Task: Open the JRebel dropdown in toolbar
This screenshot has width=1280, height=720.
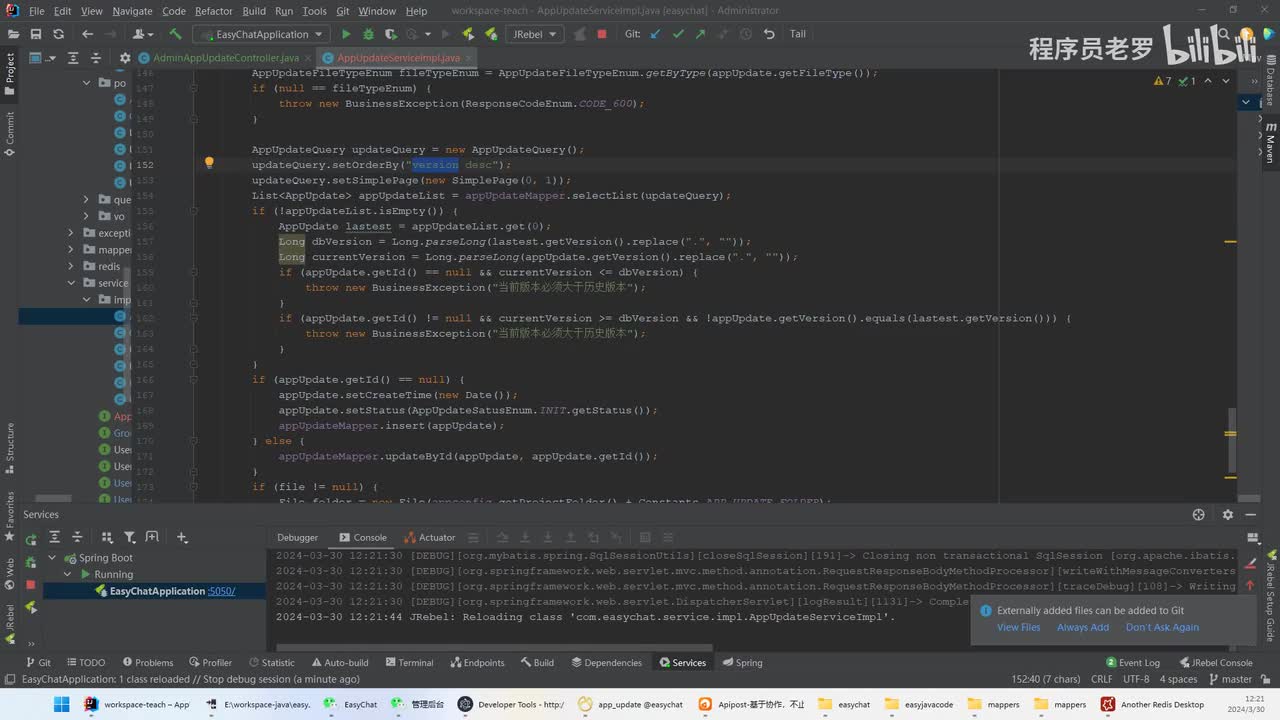Action: tap(535, 34)
